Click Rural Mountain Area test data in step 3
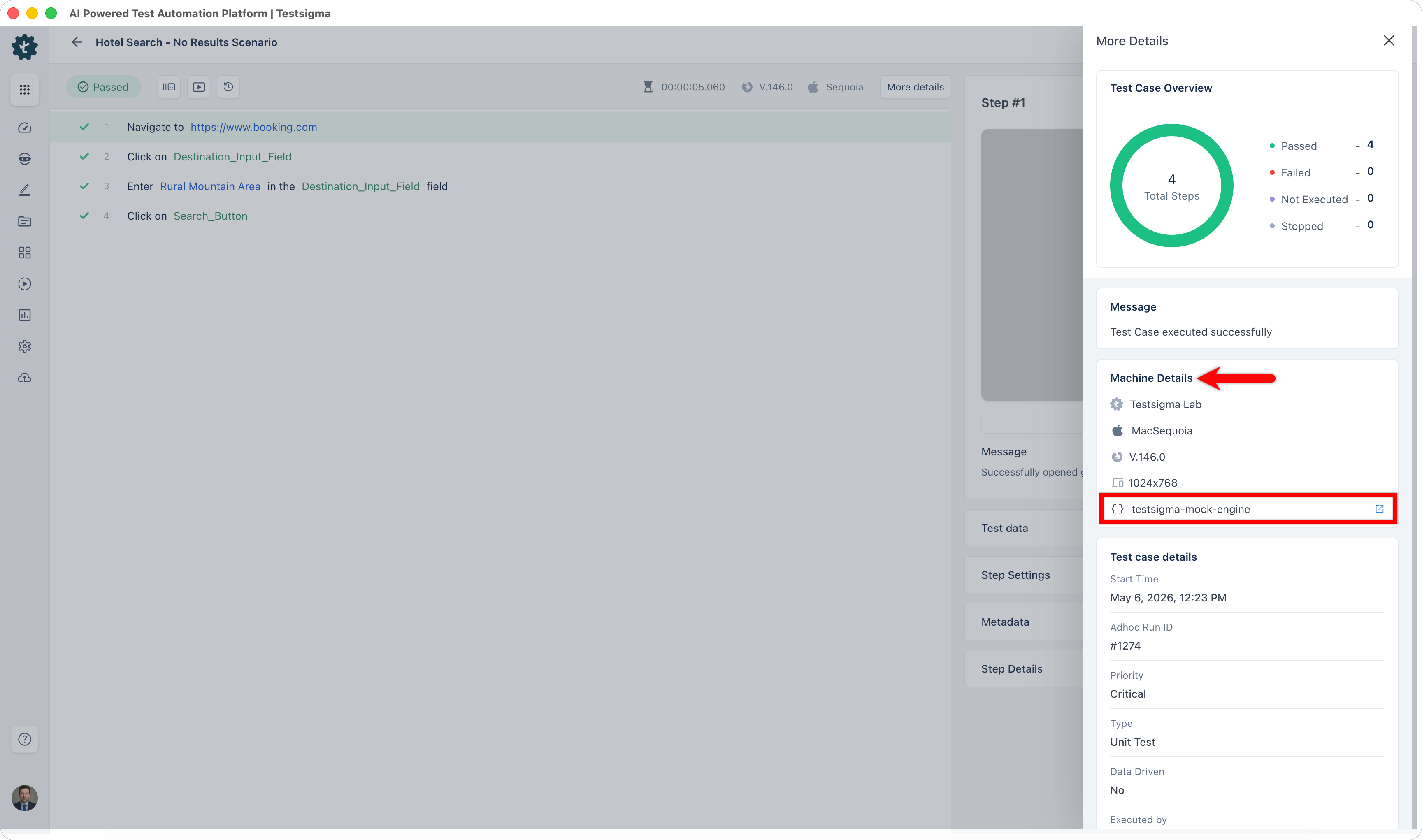 (x=210, y=186)
